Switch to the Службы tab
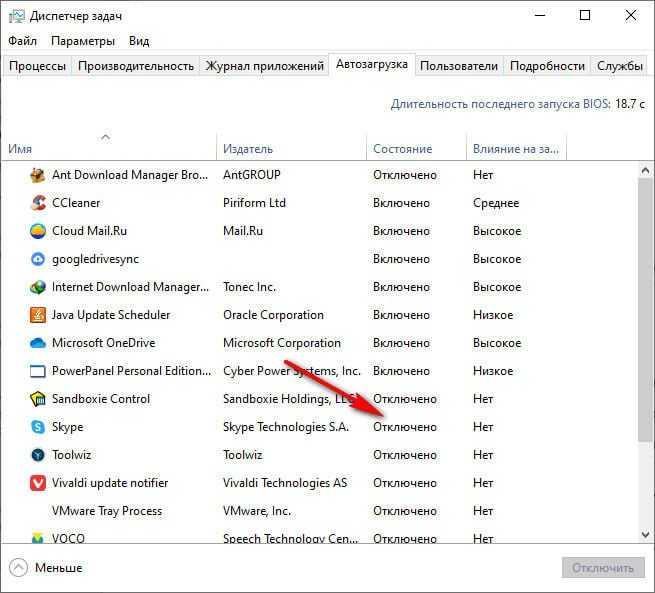Image resolution: width=655 pixels, height=593 pixels. pos(619,66)
